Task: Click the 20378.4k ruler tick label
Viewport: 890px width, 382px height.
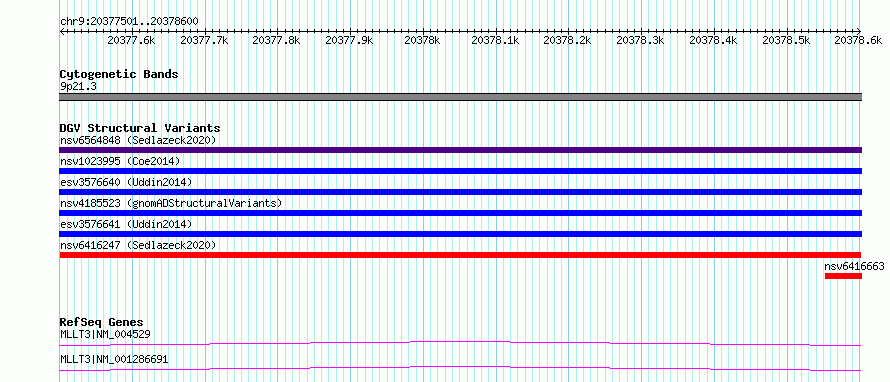Action: tap(713, 40)
